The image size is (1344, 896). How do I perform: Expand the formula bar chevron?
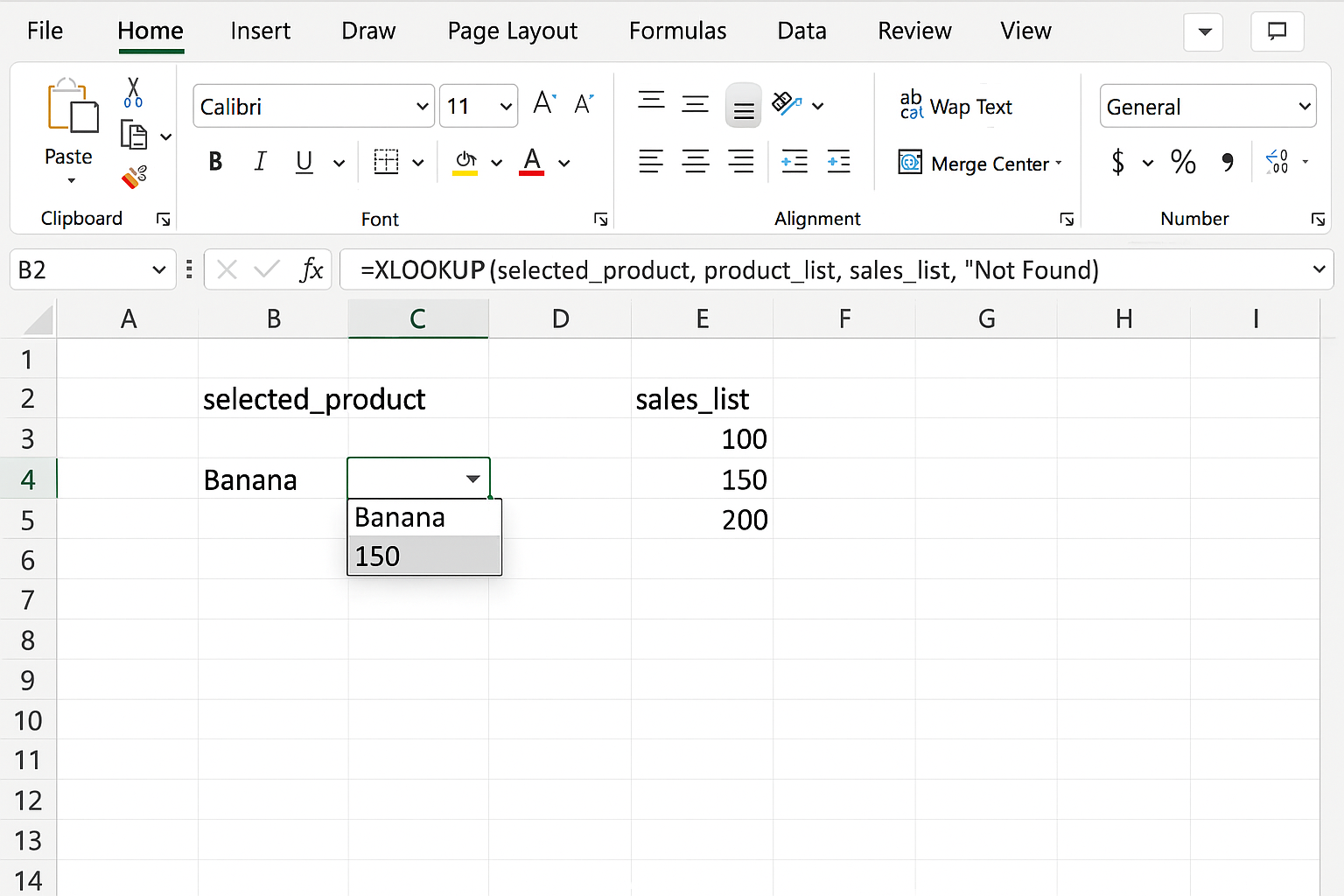pos(1319,269)
